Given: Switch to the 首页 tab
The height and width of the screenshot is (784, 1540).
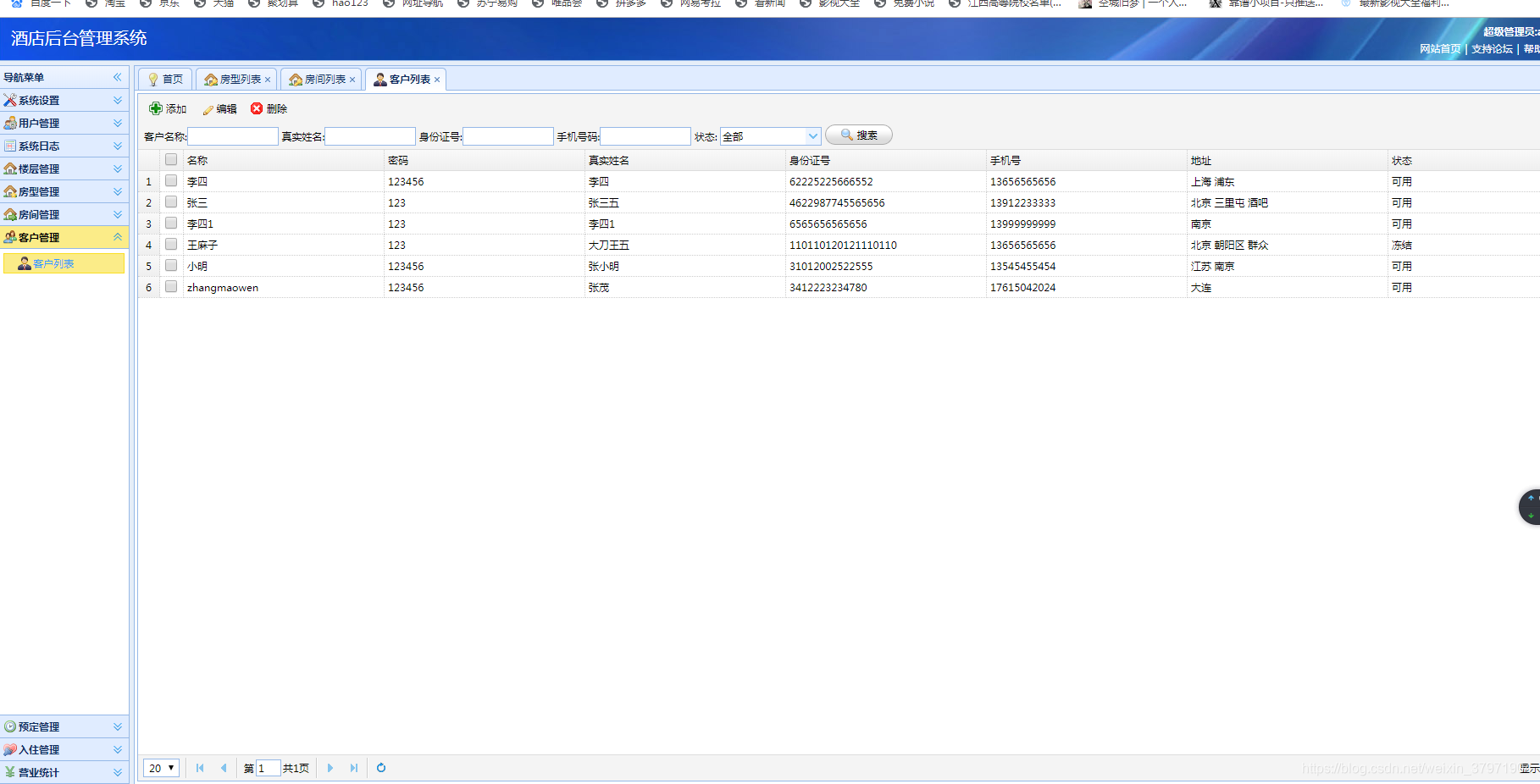Looking at the screenshot, I should (165, 80).
